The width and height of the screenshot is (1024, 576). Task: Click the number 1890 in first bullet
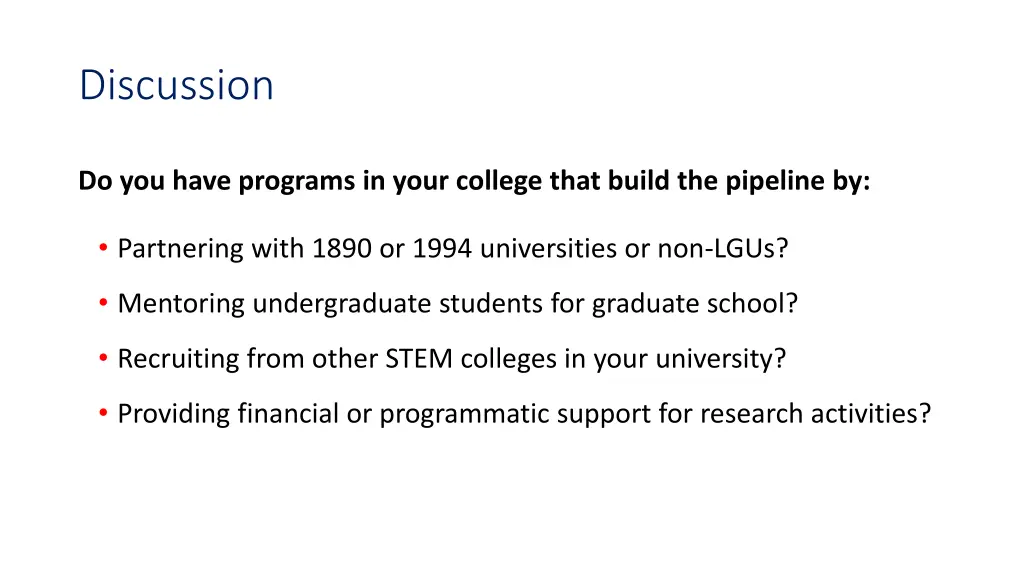pyautogui.click(x=342, y=249)
